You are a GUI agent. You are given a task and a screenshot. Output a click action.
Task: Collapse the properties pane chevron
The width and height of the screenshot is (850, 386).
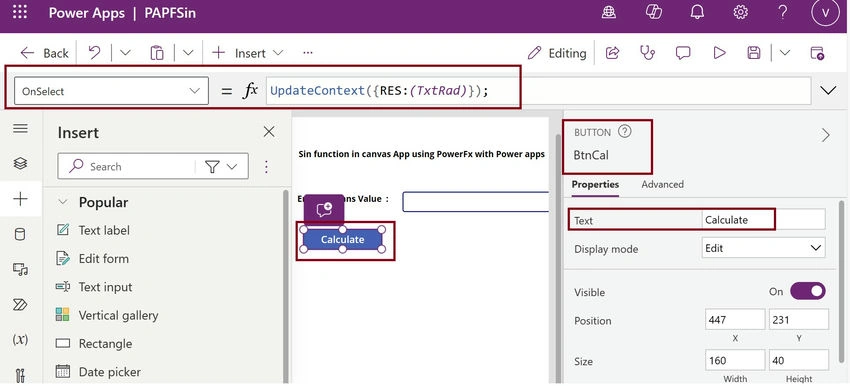[x=825, y=135]
